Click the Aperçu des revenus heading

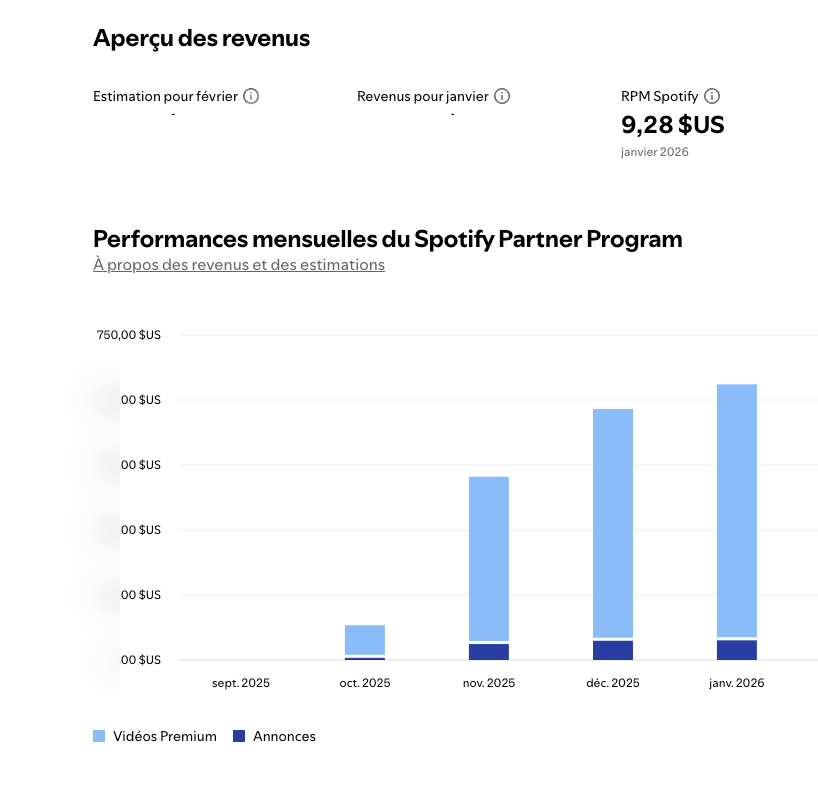(x=202, y=39)
